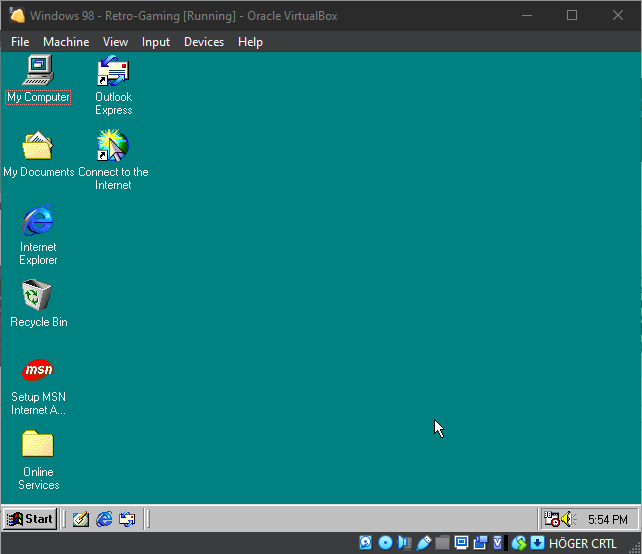
Task: Open the File menu
Action: [x=20, y=42]
